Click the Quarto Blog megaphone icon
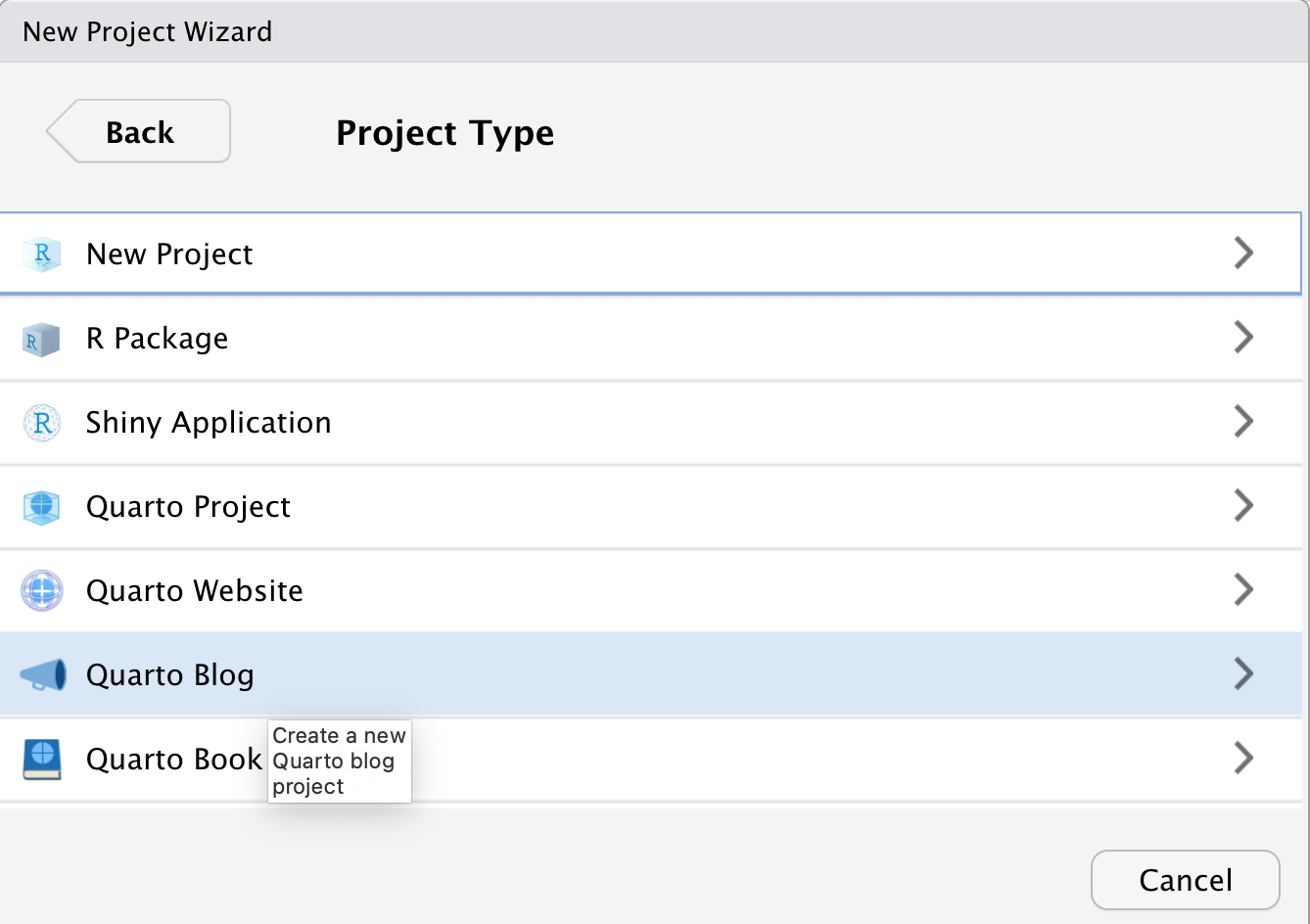The image size is (1310, 924). coord(43,675)
